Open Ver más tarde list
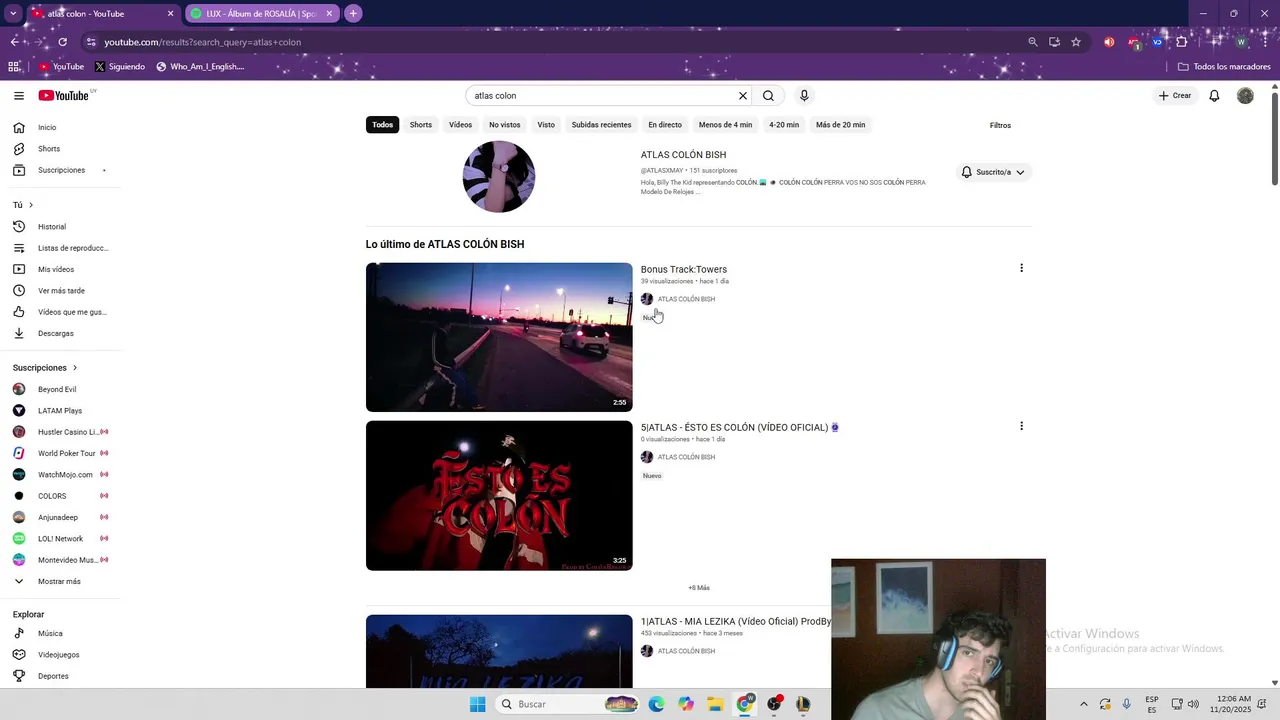Viewport: 1280px width, 720px height. click(60, 291)
